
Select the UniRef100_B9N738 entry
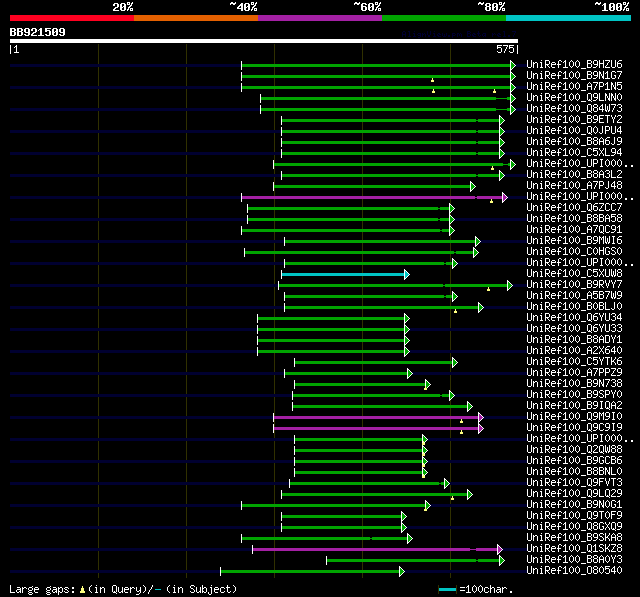[574, 384]
